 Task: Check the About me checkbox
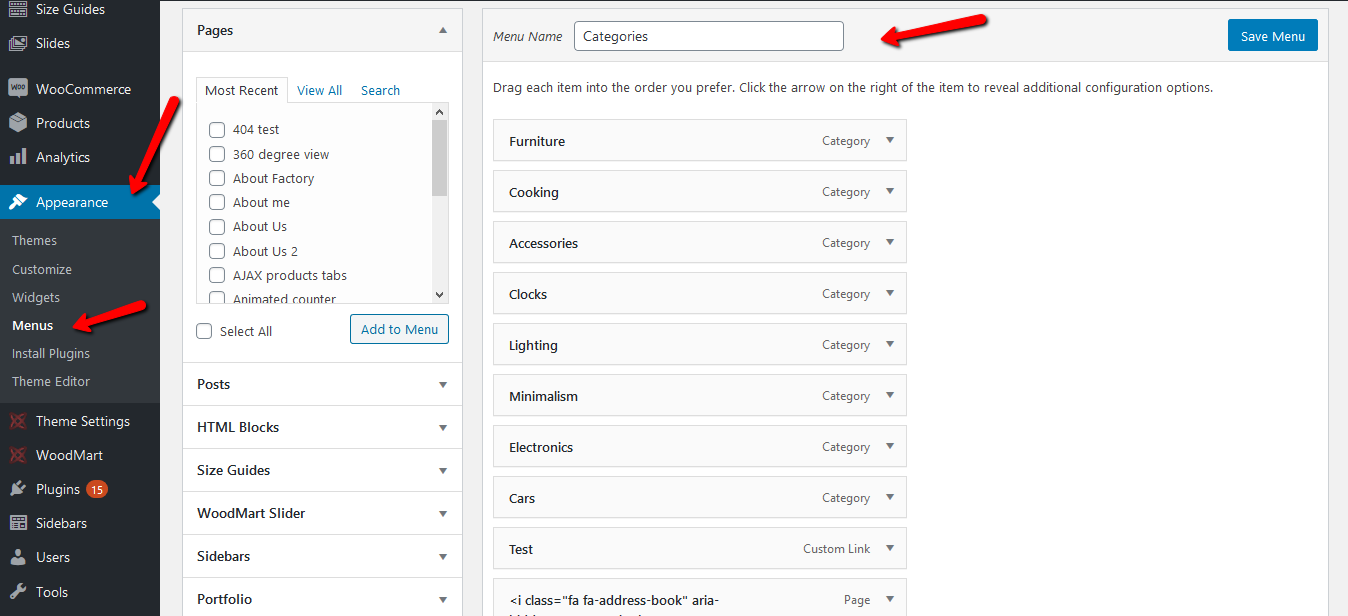[216, 202]
